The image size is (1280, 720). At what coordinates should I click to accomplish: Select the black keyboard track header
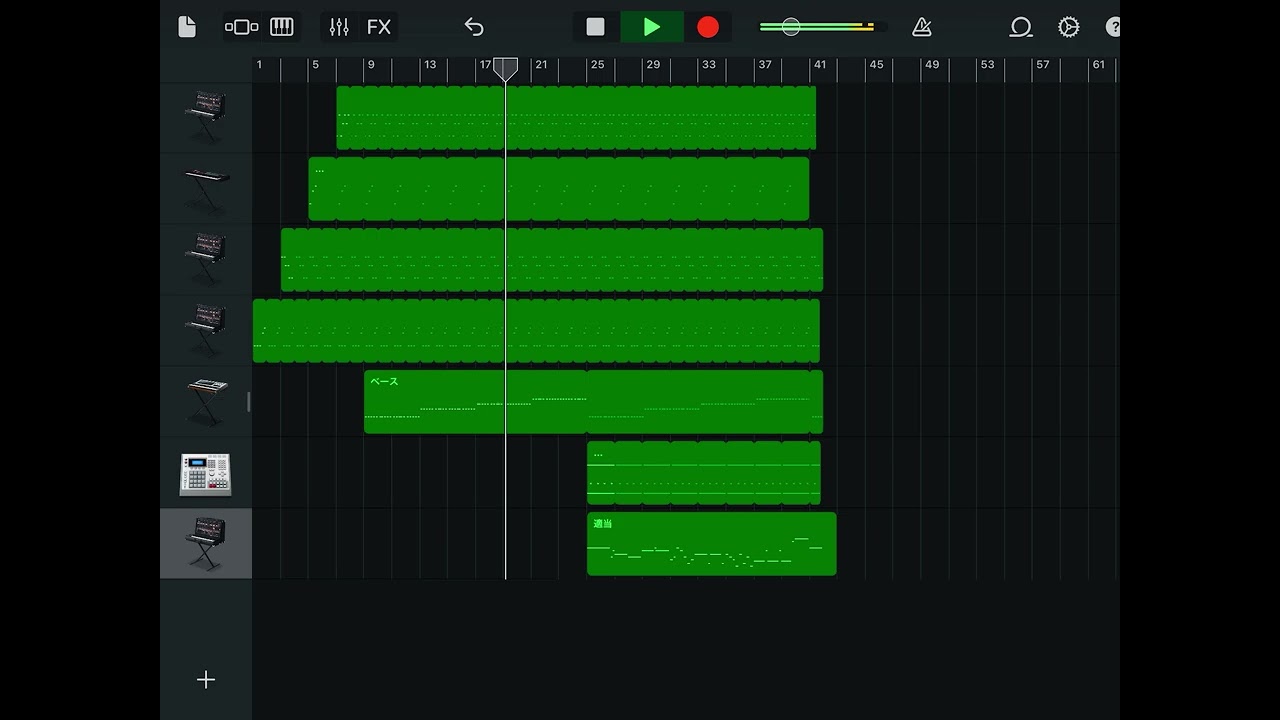tap(206, 188)
